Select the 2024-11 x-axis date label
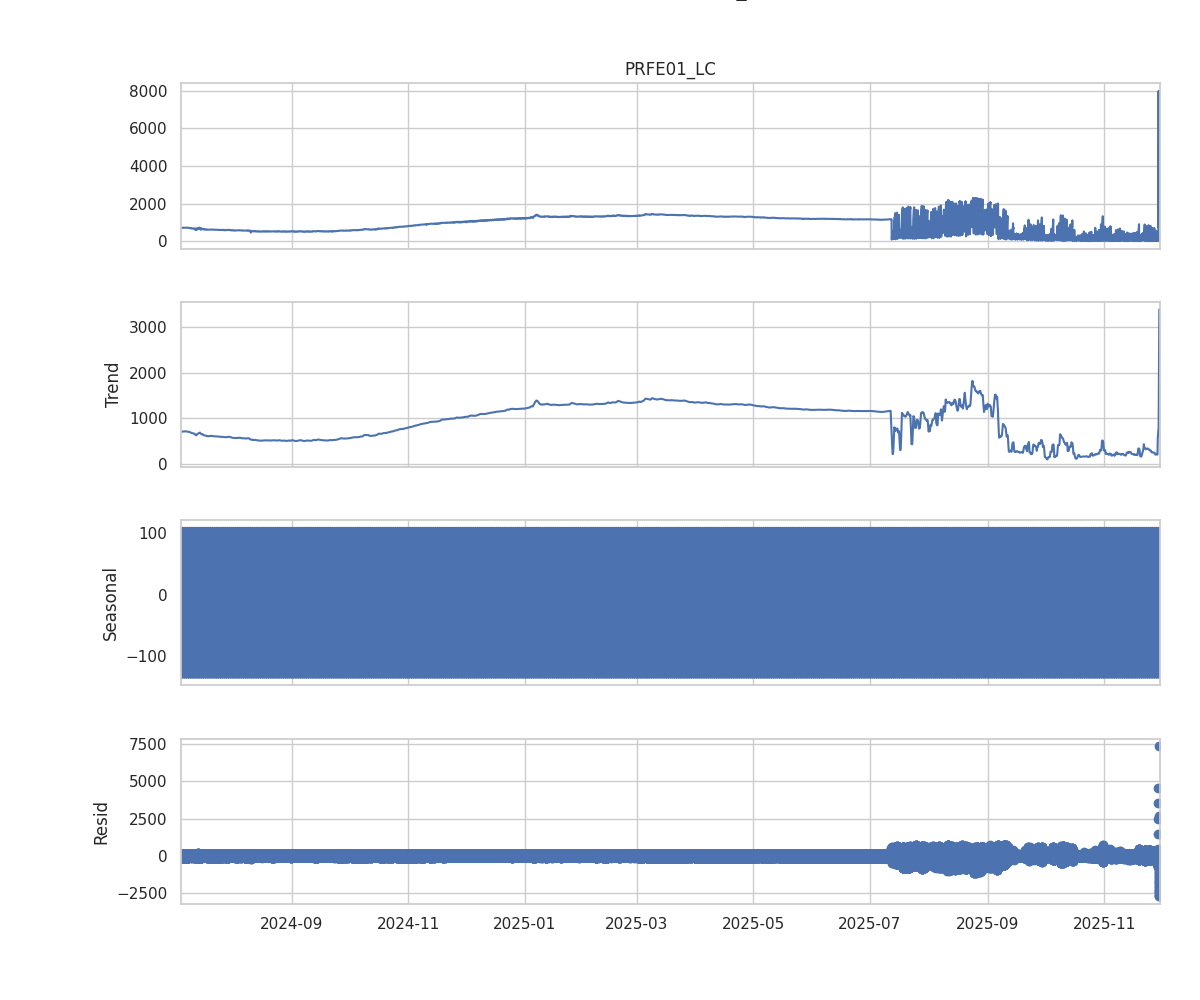 pos(408,923)
